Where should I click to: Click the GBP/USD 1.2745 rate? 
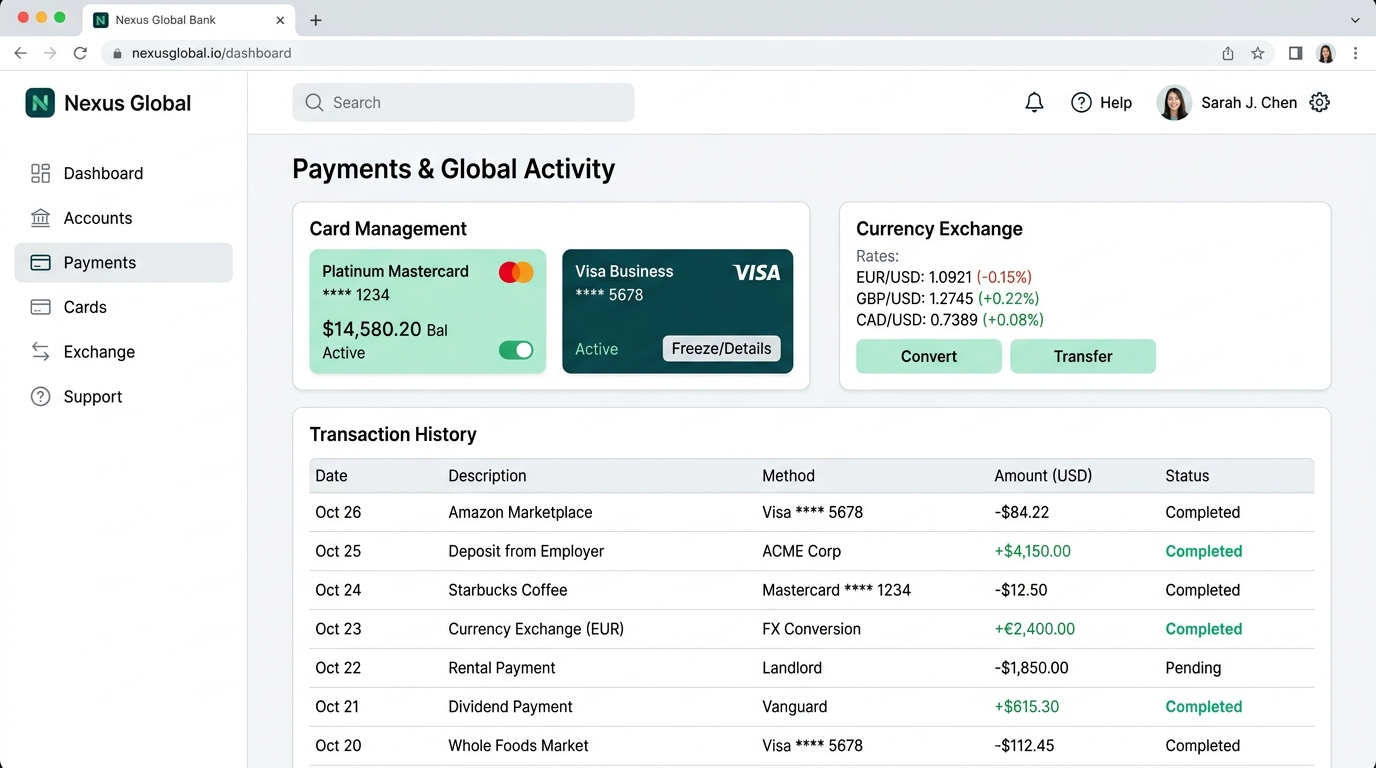click(948, 298)
